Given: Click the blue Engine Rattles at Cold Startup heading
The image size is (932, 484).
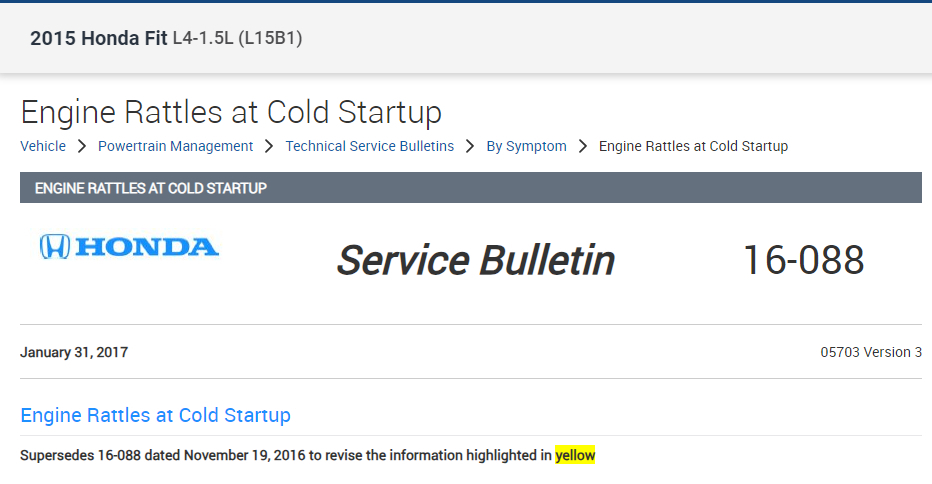Looking at the screenshot, I should (155, 415).
